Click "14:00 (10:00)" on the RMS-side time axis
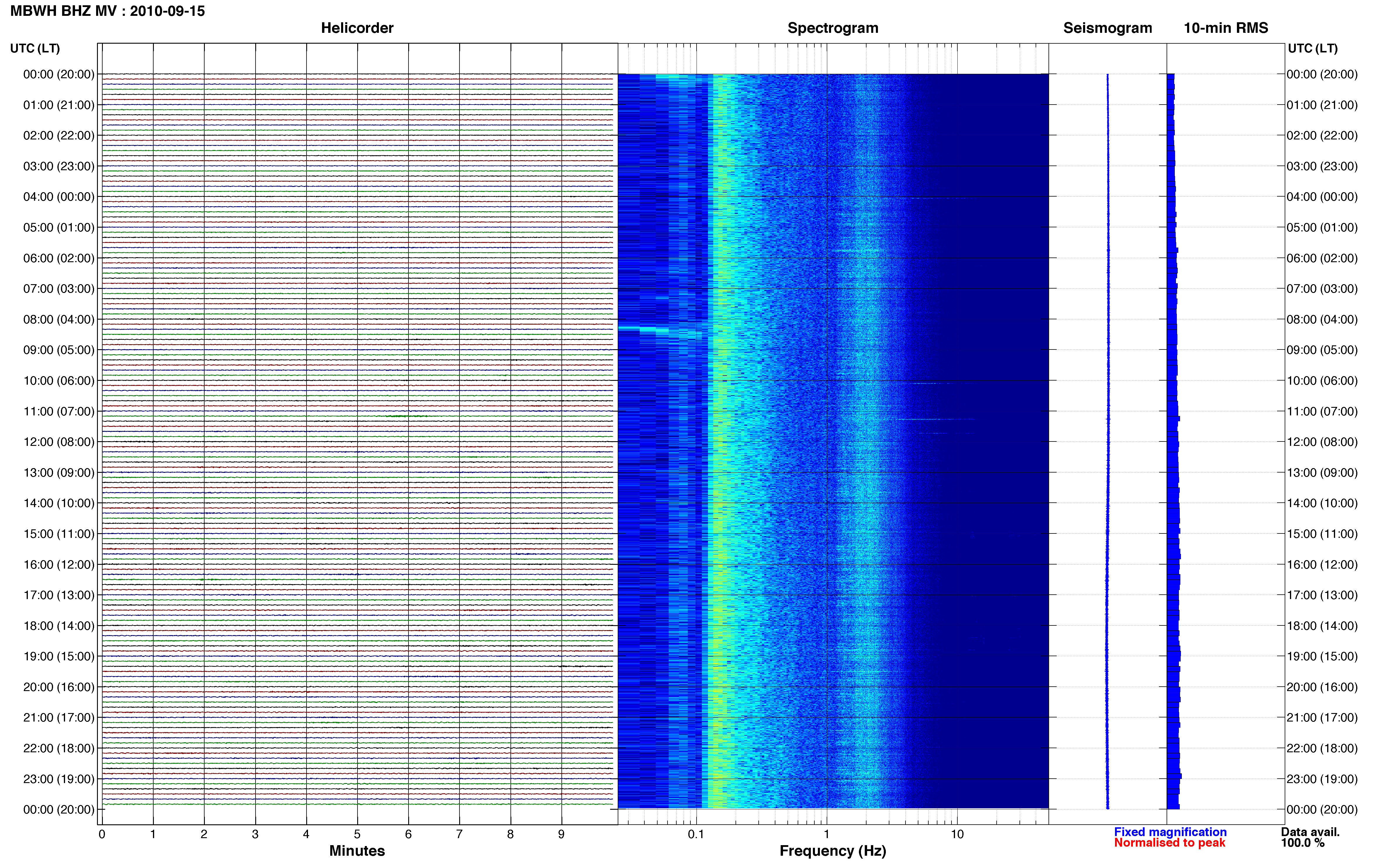1389x868 pixels. tap(1322, 504)
